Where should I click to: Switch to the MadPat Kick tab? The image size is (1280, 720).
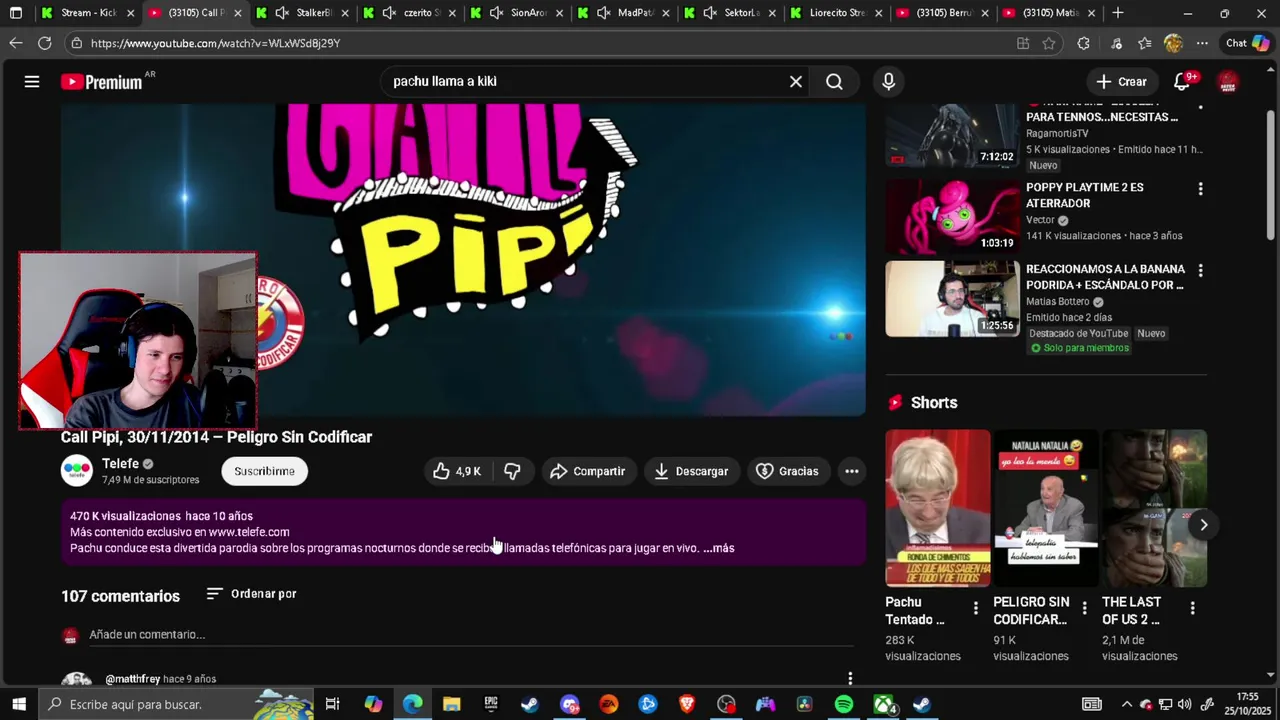622,13
